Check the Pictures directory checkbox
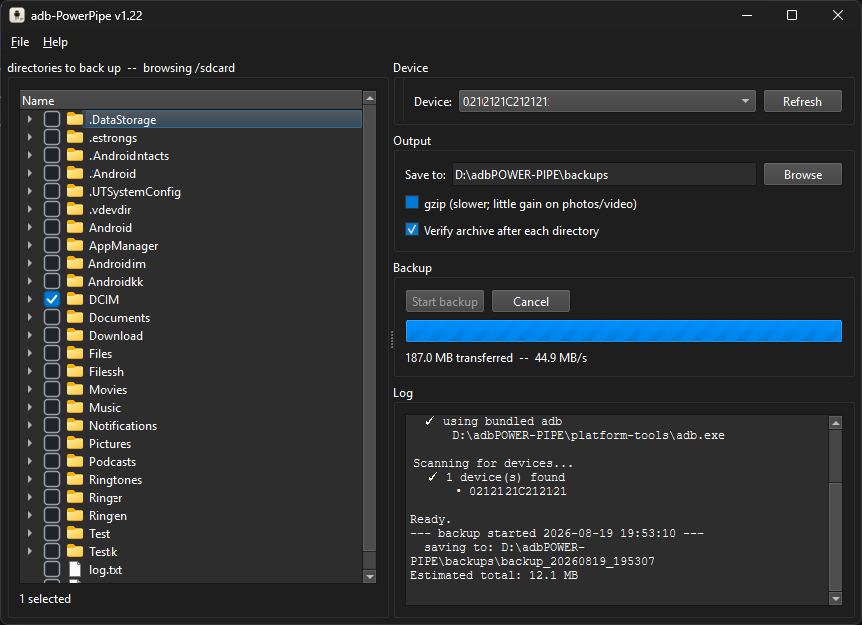The height and width of the screenshot is (625, 862). [x=52, y=444]
